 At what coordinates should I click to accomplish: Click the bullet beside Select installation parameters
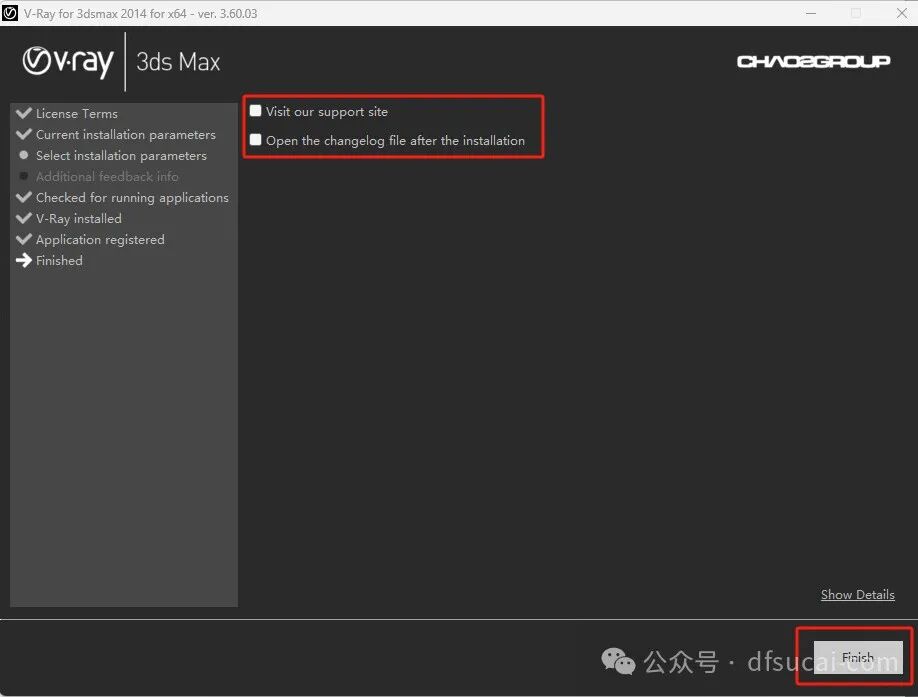(x=23, y=155)
